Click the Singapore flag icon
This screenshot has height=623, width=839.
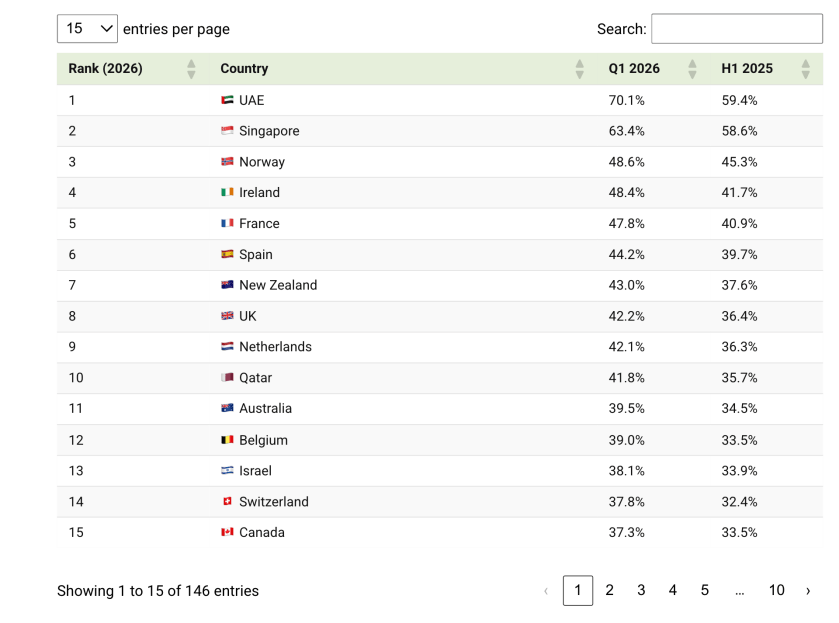pos(227,130)
